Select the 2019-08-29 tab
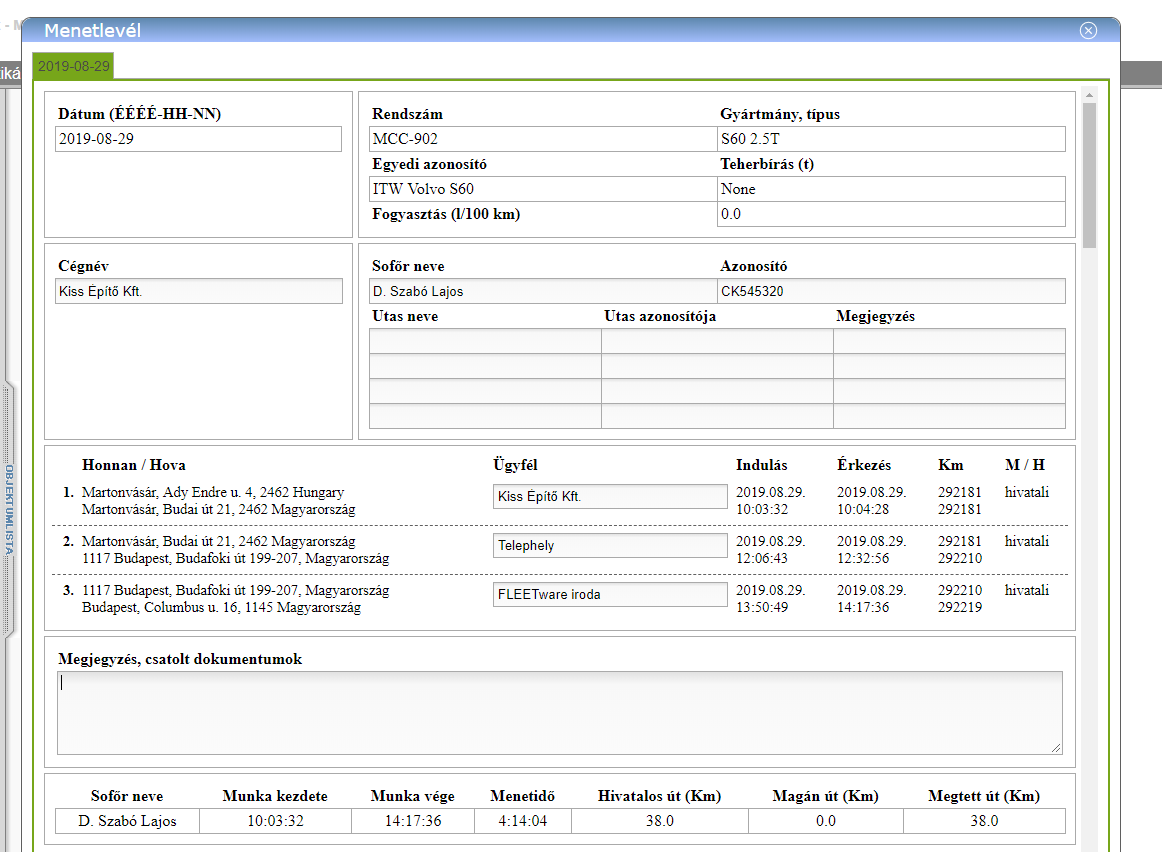This screenshot has width=1162, height=852. (73, 66)
